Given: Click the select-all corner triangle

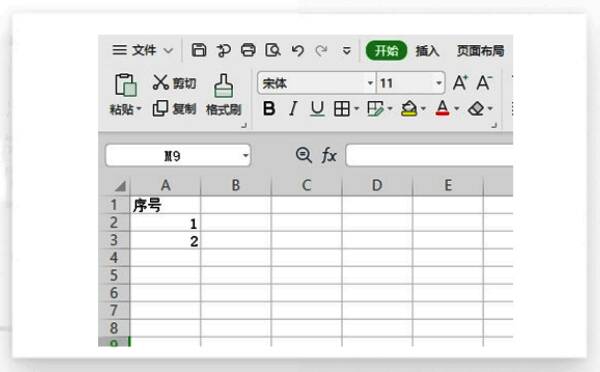Looking at the screenshot, I should pos(121,186).
